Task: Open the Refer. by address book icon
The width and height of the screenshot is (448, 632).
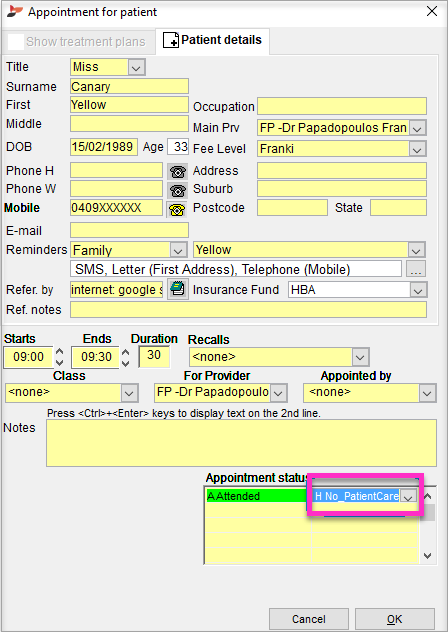Action: pyautogui.click(x=177, y=289)
